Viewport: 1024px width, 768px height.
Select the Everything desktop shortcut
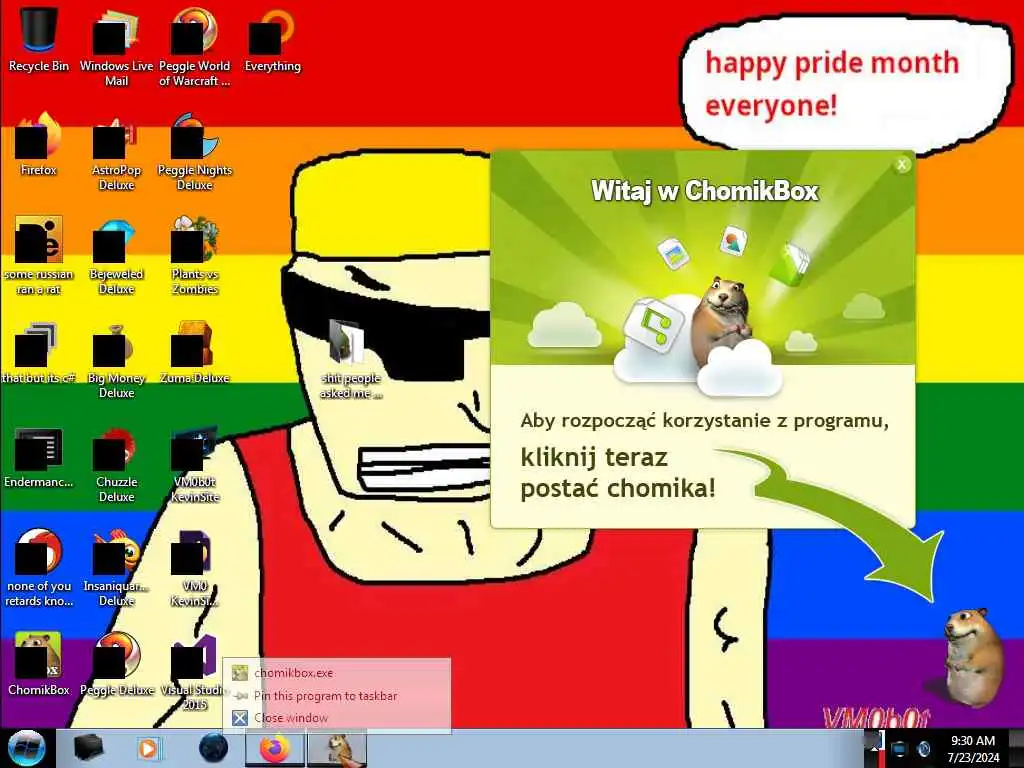(x=272, y=39)
